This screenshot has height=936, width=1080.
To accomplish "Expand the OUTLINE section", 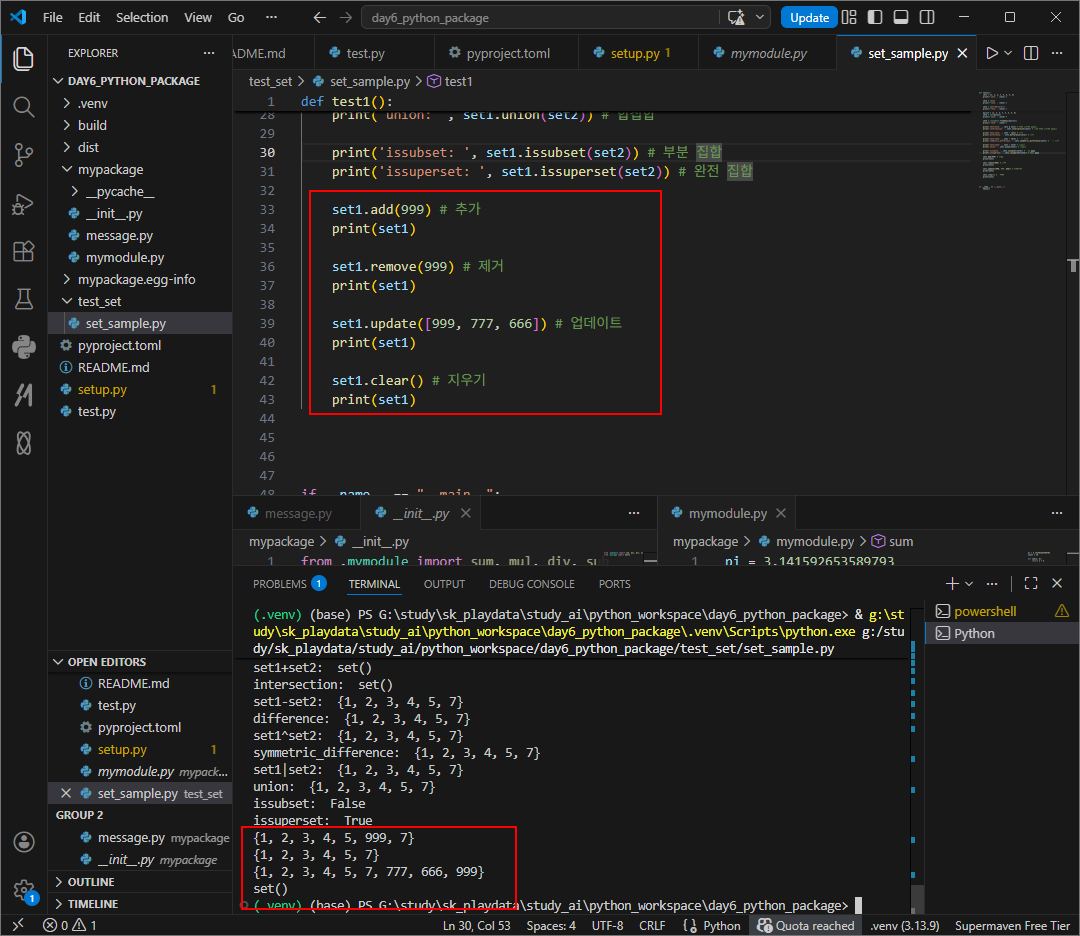I will (x=140, y=882).
